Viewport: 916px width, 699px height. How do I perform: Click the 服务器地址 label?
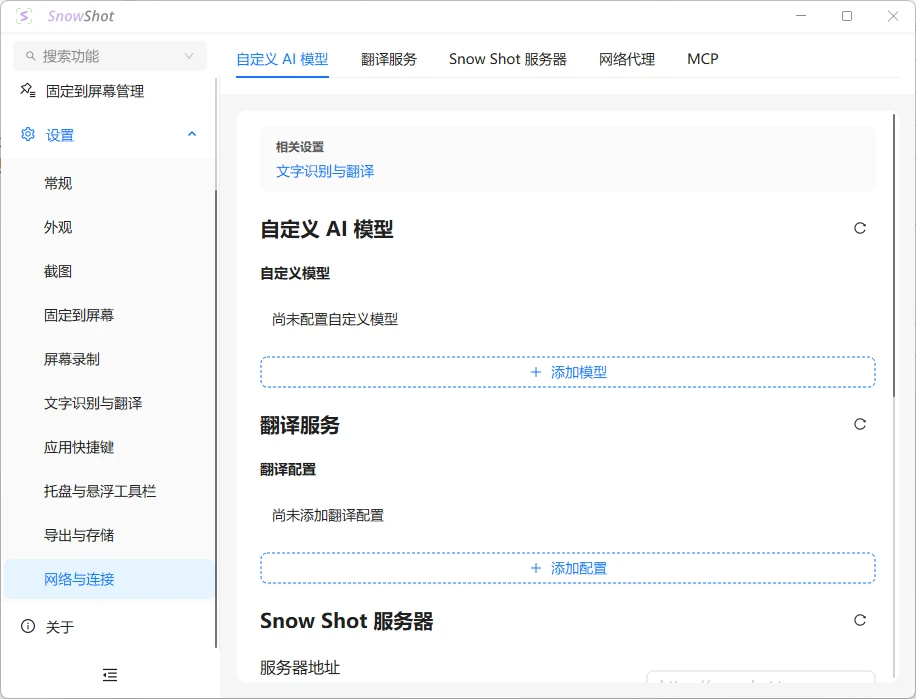tap(300, 667)
